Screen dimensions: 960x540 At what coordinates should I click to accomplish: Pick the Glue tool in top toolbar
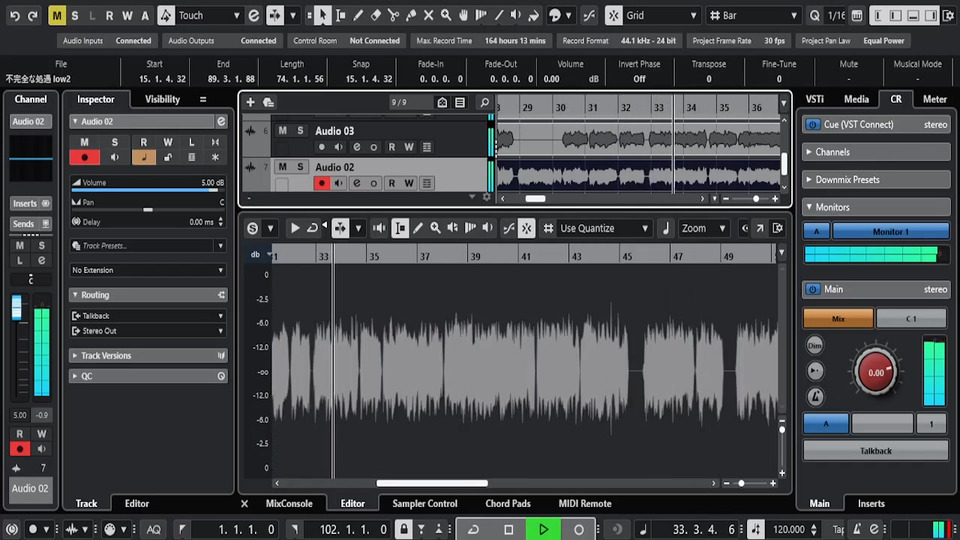(411, 16)
